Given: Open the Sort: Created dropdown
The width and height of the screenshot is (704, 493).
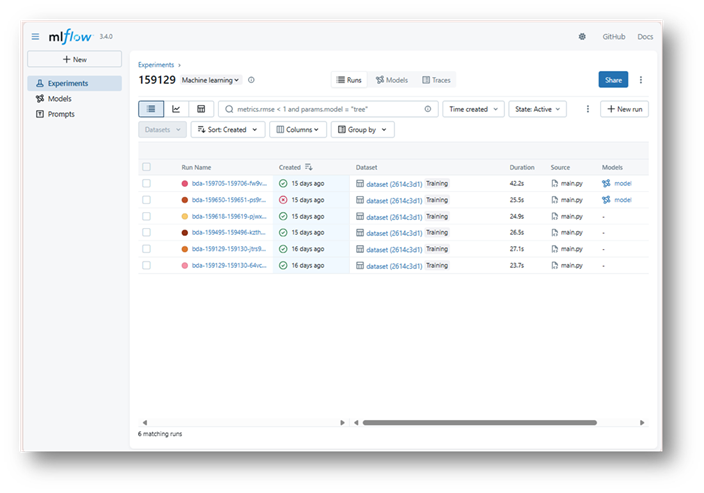Looking at the screenshot, I should point(228,130).
